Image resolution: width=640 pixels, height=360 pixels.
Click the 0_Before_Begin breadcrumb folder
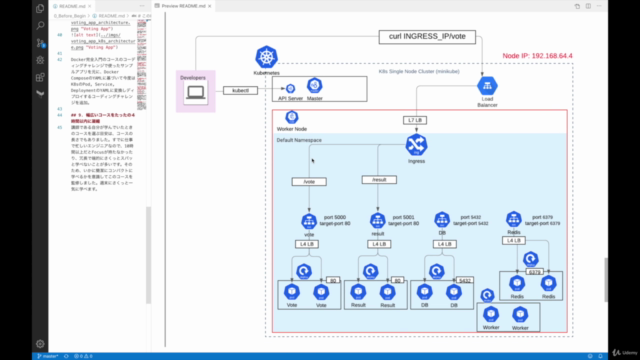pos(69,16)
